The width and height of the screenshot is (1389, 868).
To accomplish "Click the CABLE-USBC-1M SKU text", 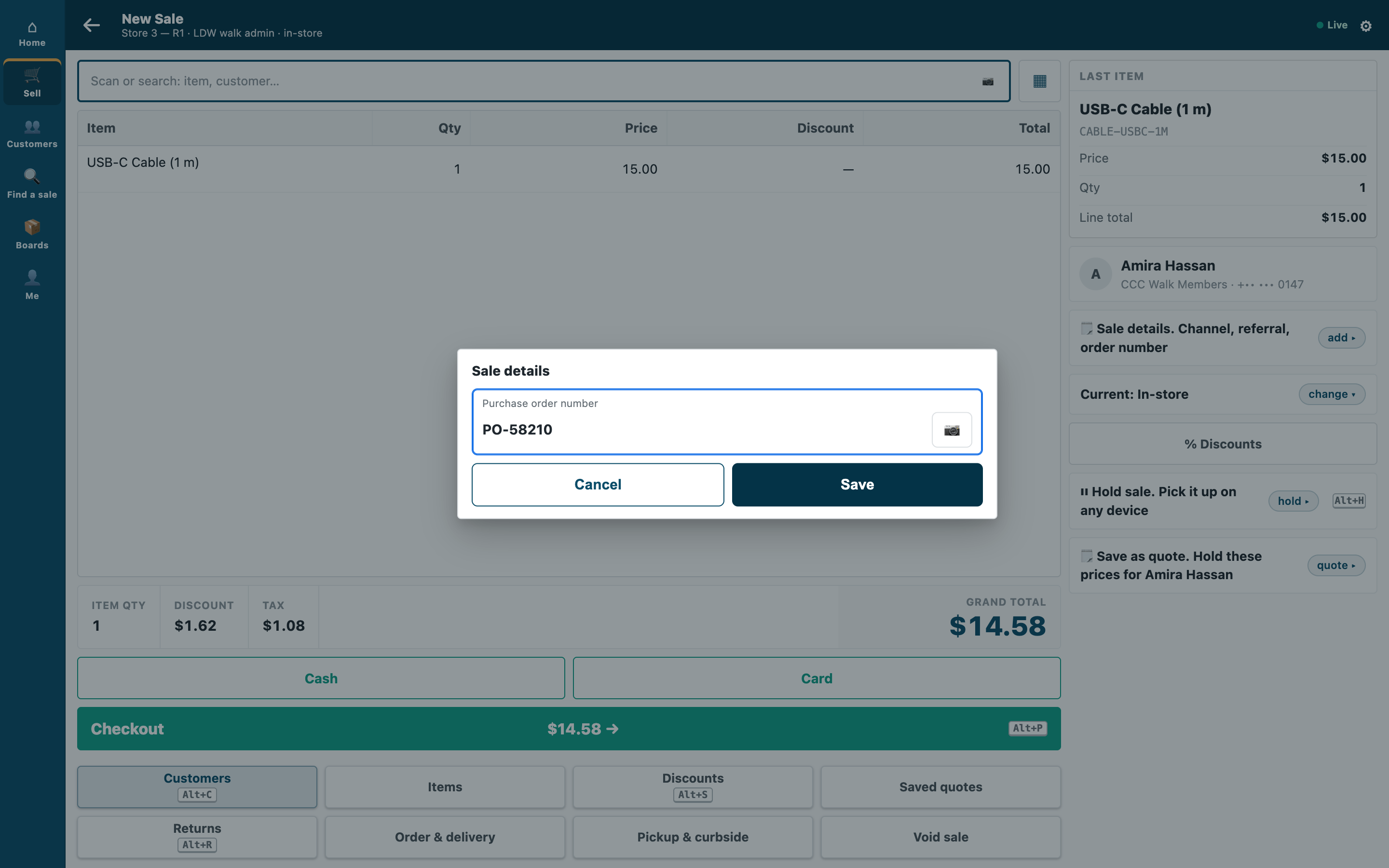I will (x=1123, y=132).
